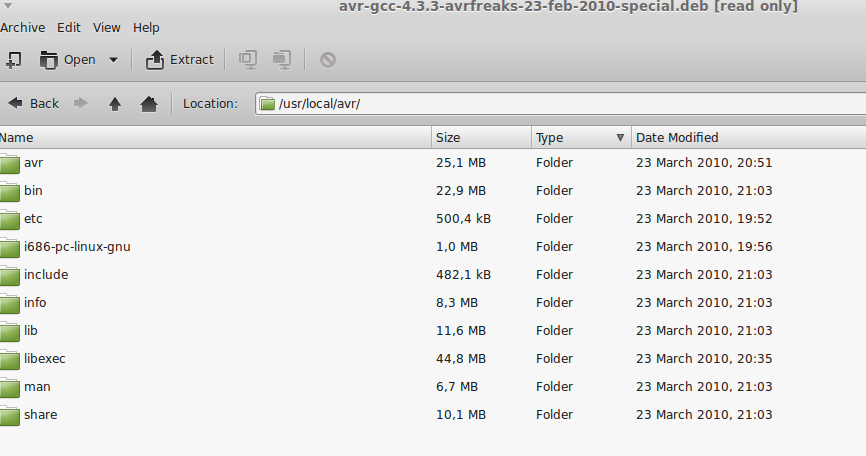
Task: Open the View menu
Action: pos(107,28)
